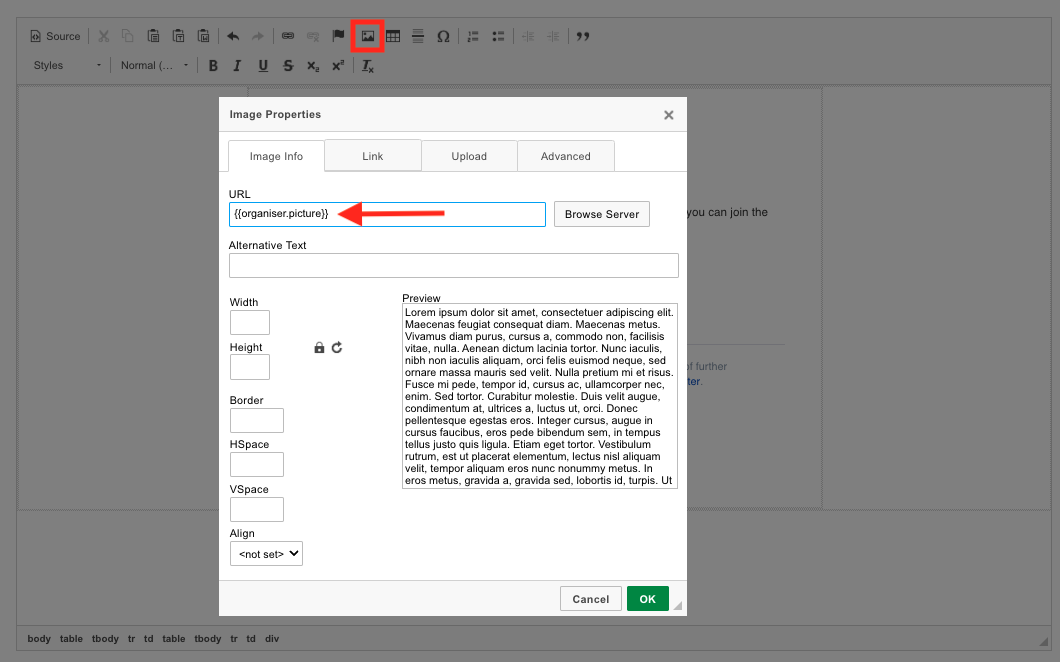Image resolution: width=1060 pixels, height=662 pixels.
Task: Click the Alternative Text field
Action: [454, 266]
